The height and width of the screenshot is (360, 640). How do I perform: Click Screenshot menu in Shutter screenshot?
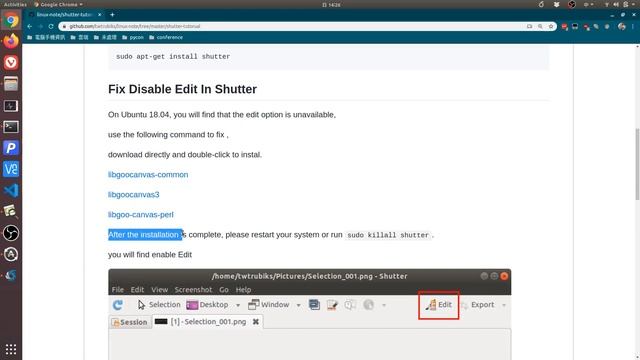(x=193, y=290)
